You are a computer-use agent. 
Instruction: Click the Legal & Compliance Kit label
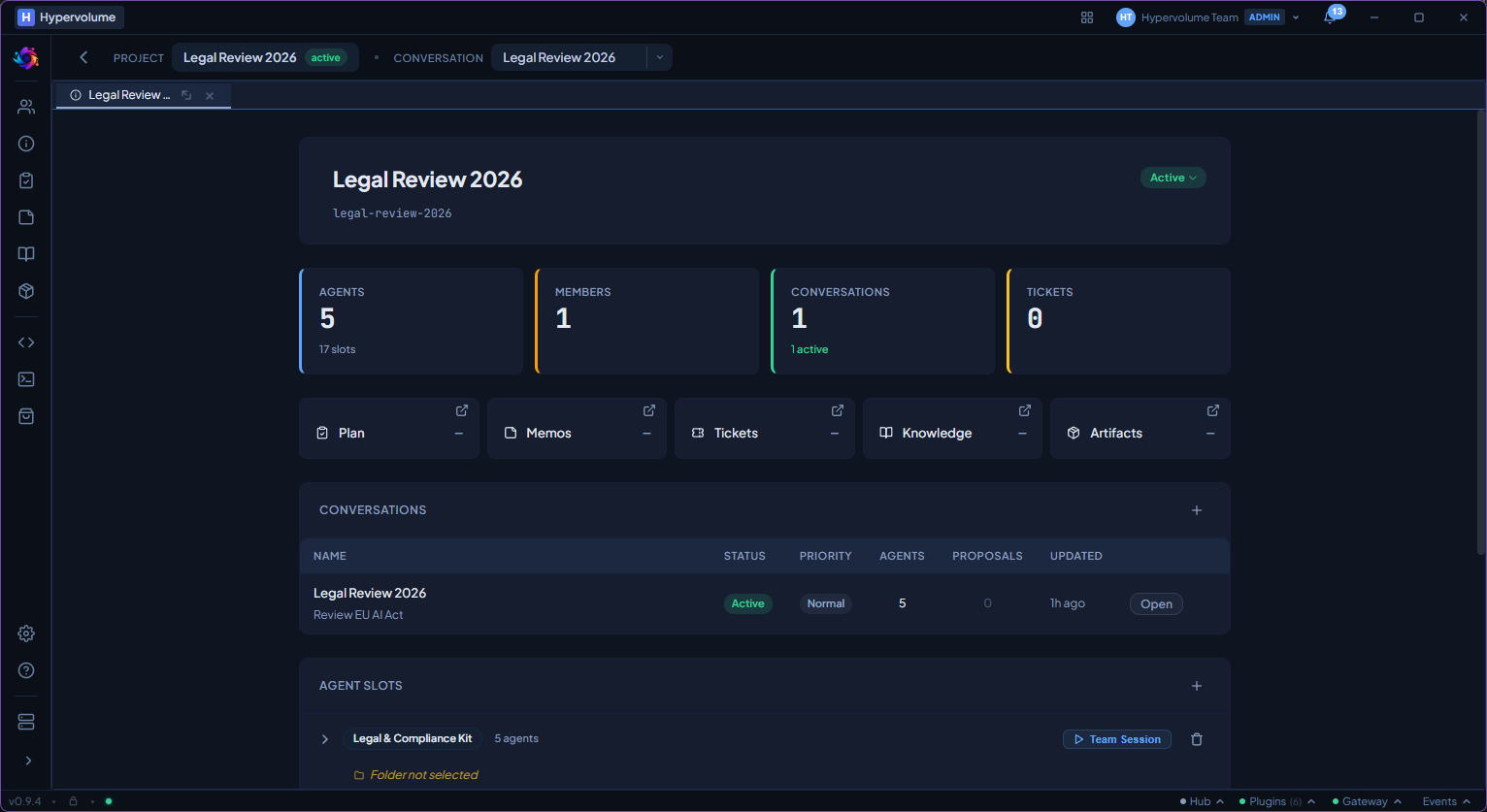coord(413,738)
